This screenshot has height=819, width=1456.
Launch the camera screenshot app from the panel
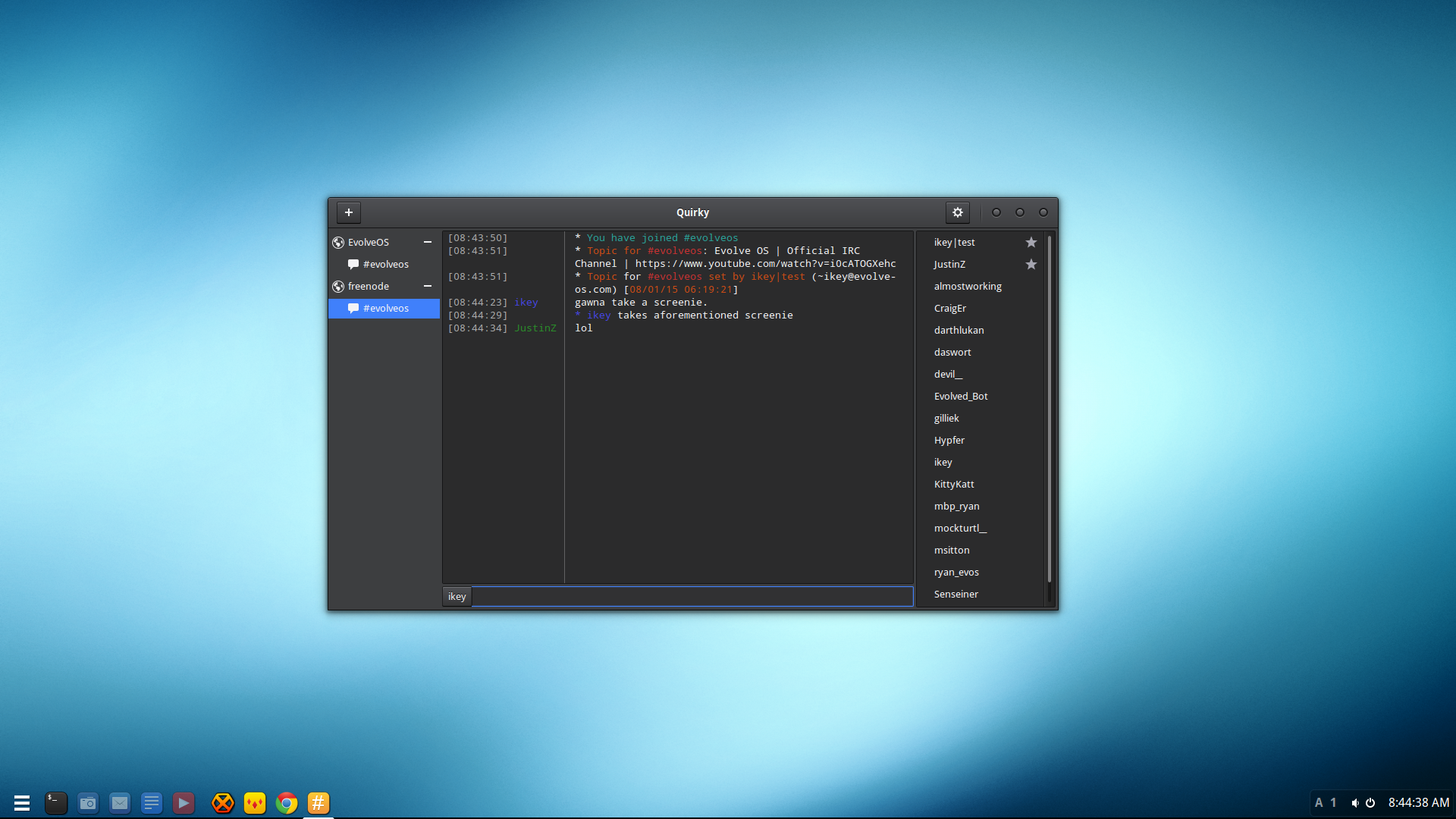point(88,803)
